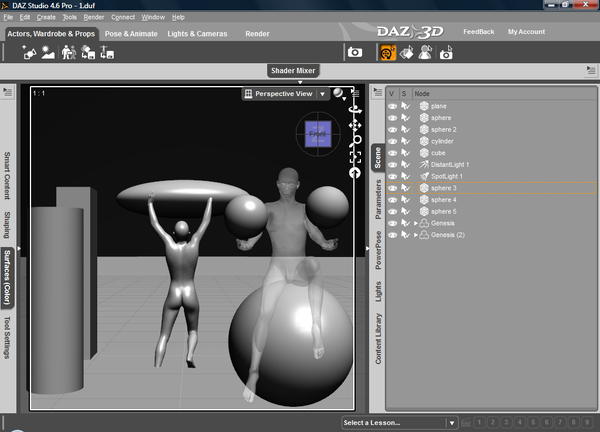
Task: Open the Tool Settings side tab
Action: 7,337
